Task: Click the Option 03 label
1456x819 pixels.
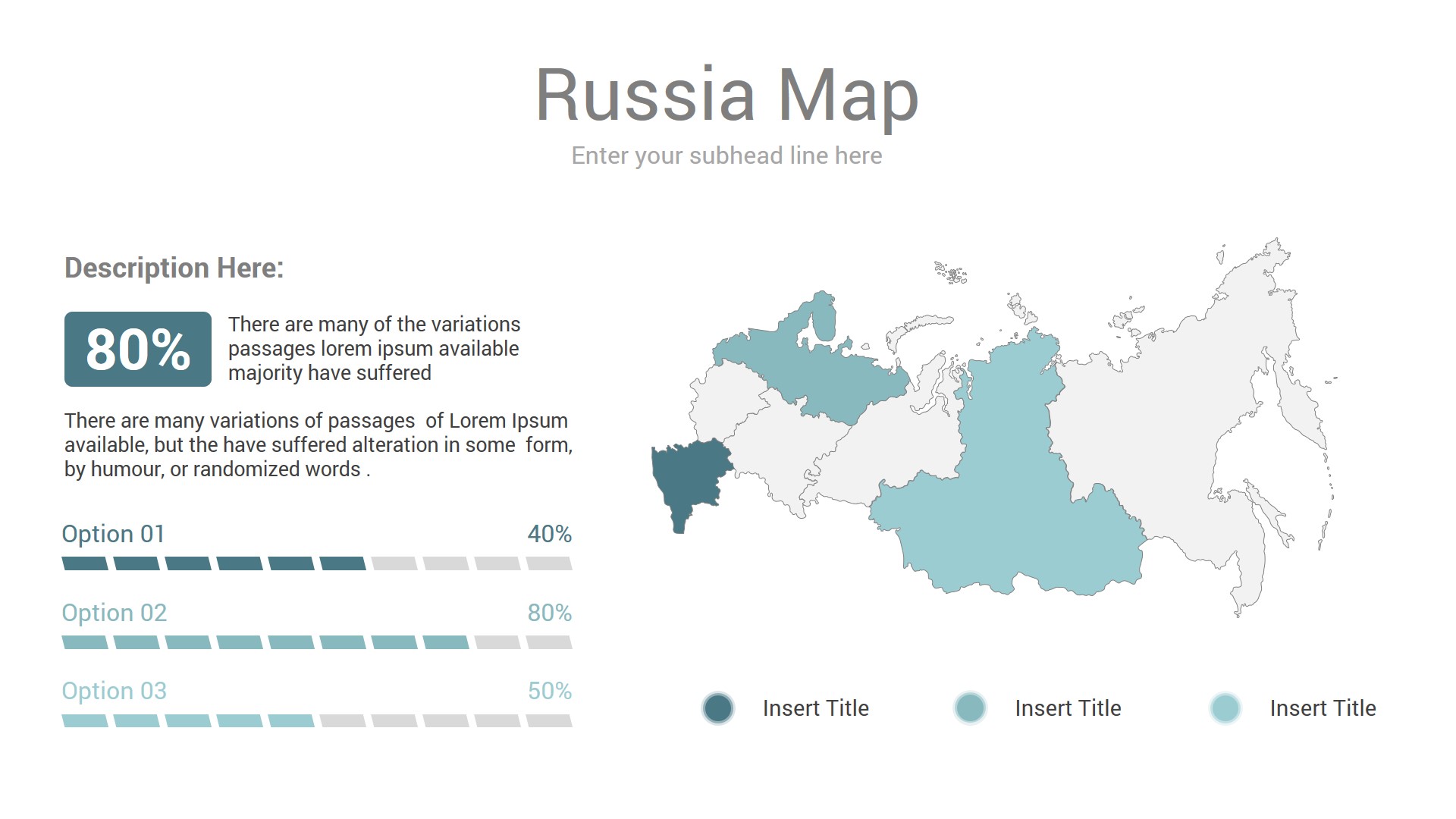Action: click(x=114, y=691)
